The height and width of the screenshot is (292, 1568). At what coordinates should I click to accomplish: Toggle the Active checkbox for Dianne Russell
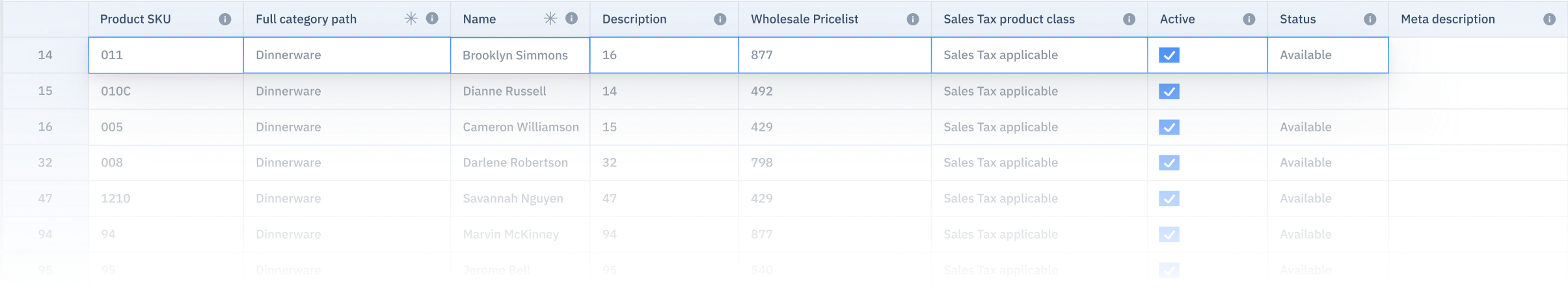tap(1169, 91)
